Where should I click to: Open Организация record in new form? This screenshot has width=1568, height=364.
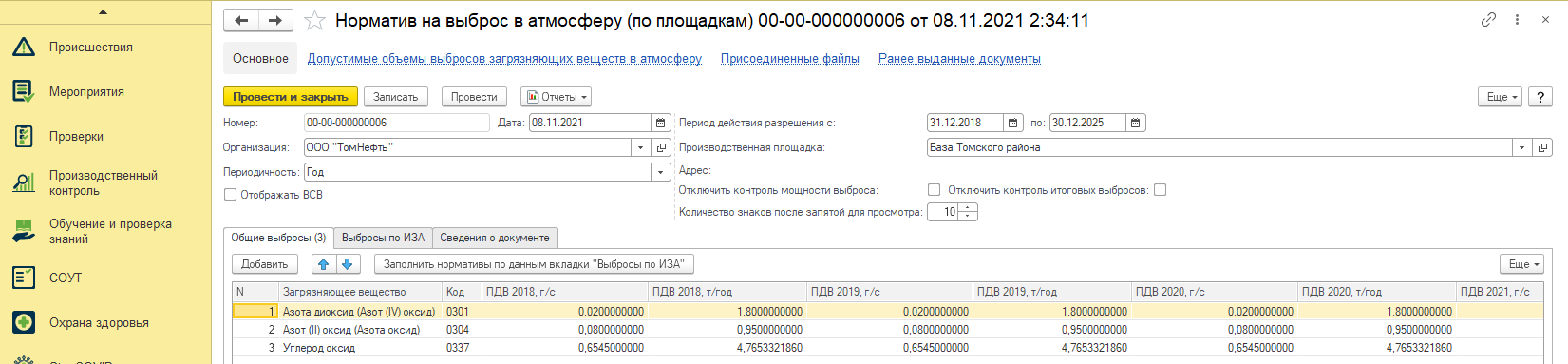661,147
